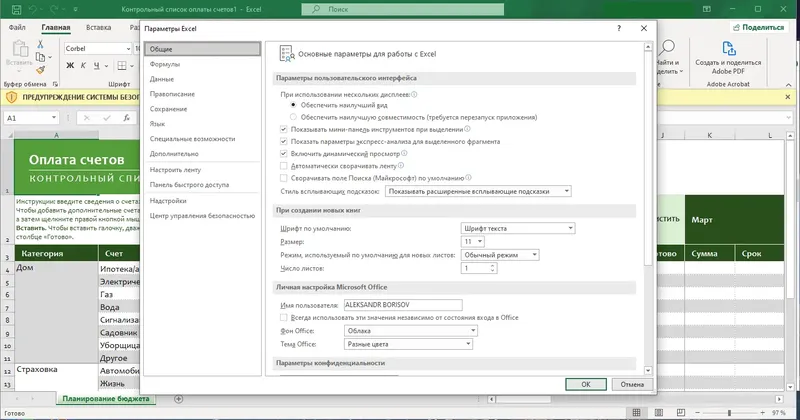Switch to Page Layout view icon
The width and height of the screenshot is (800, 420).
[x=659, y=412]
